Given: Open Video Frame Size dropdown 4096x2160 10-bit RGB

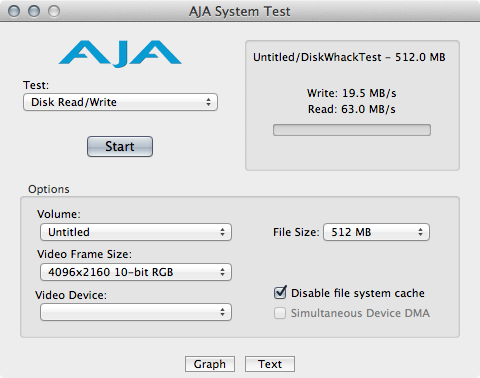Looking at the screenshot, I should click(x=136, y=272).
